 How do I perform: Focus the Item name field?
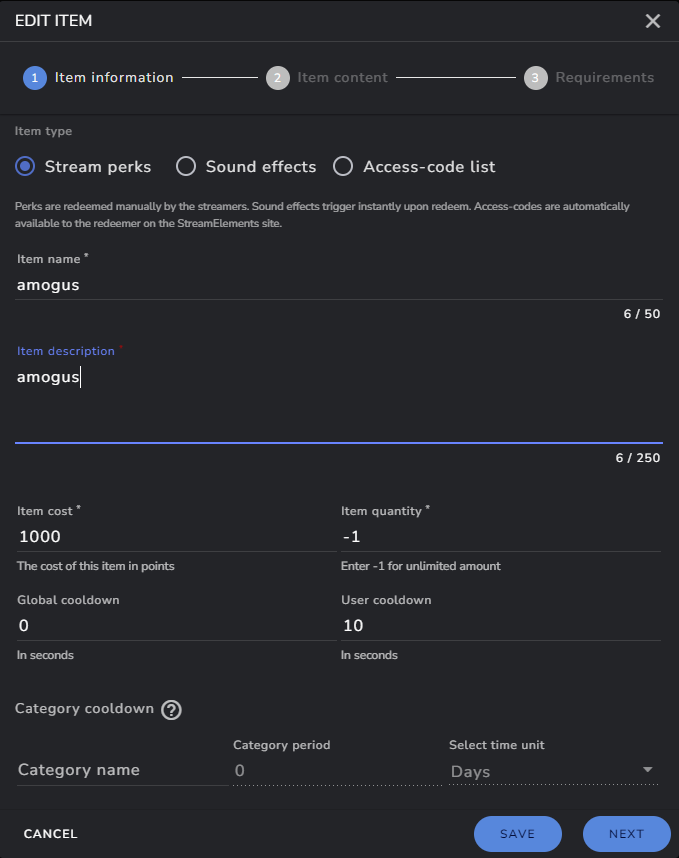339,285
